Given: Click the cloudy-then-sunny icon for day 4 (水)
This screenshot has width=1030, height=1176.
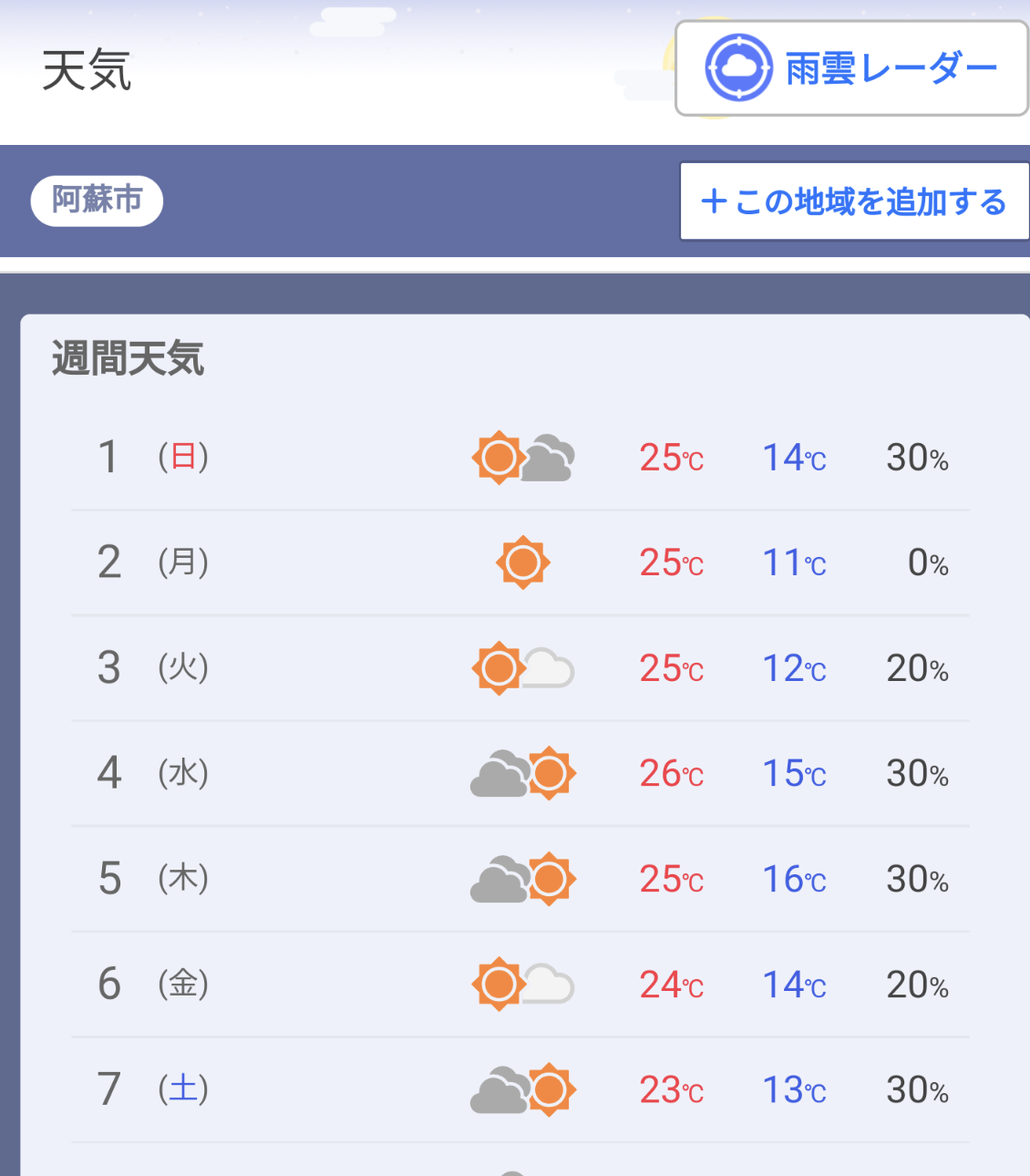Looking at the screenshot, I should pos(523,773).
